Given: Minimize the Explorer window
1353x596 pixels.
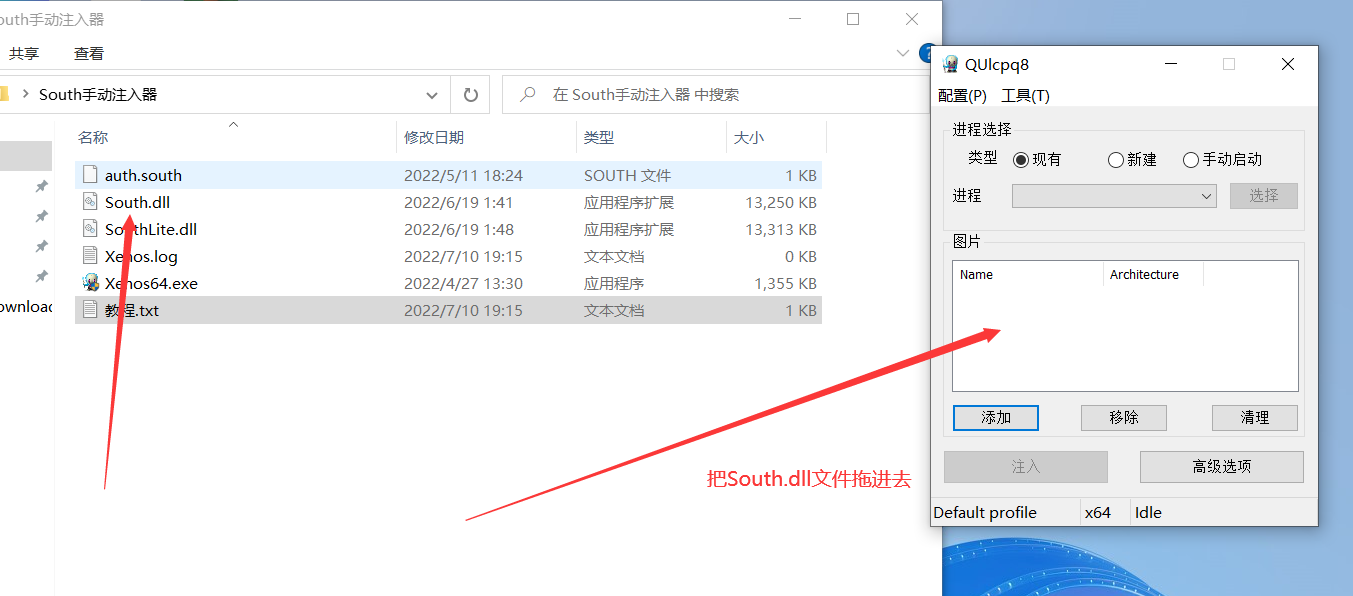Looking at the screenshot, I should (794, 19).
